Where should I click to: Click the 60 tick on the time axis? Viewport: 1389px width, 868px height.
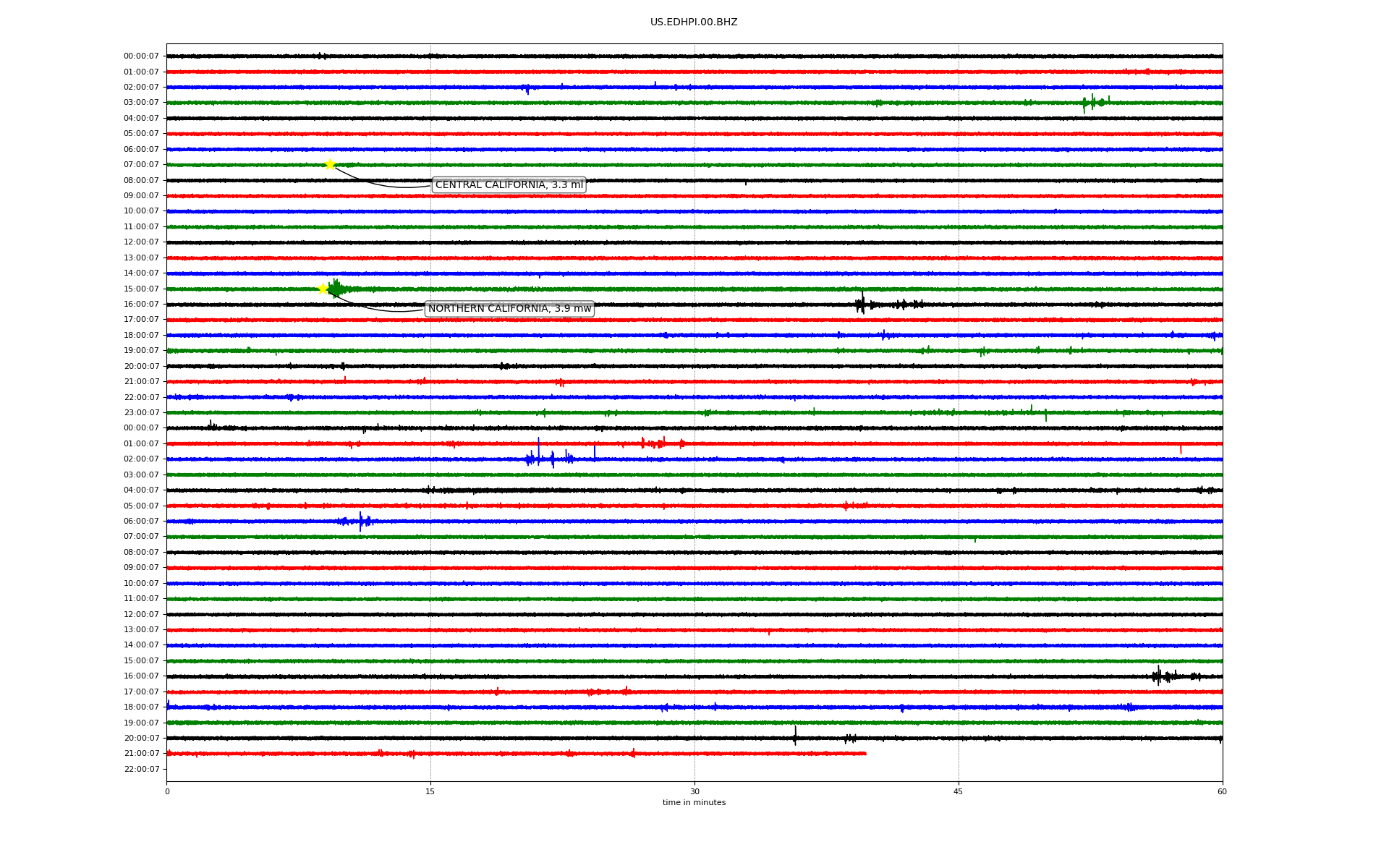click(1221, 791)
